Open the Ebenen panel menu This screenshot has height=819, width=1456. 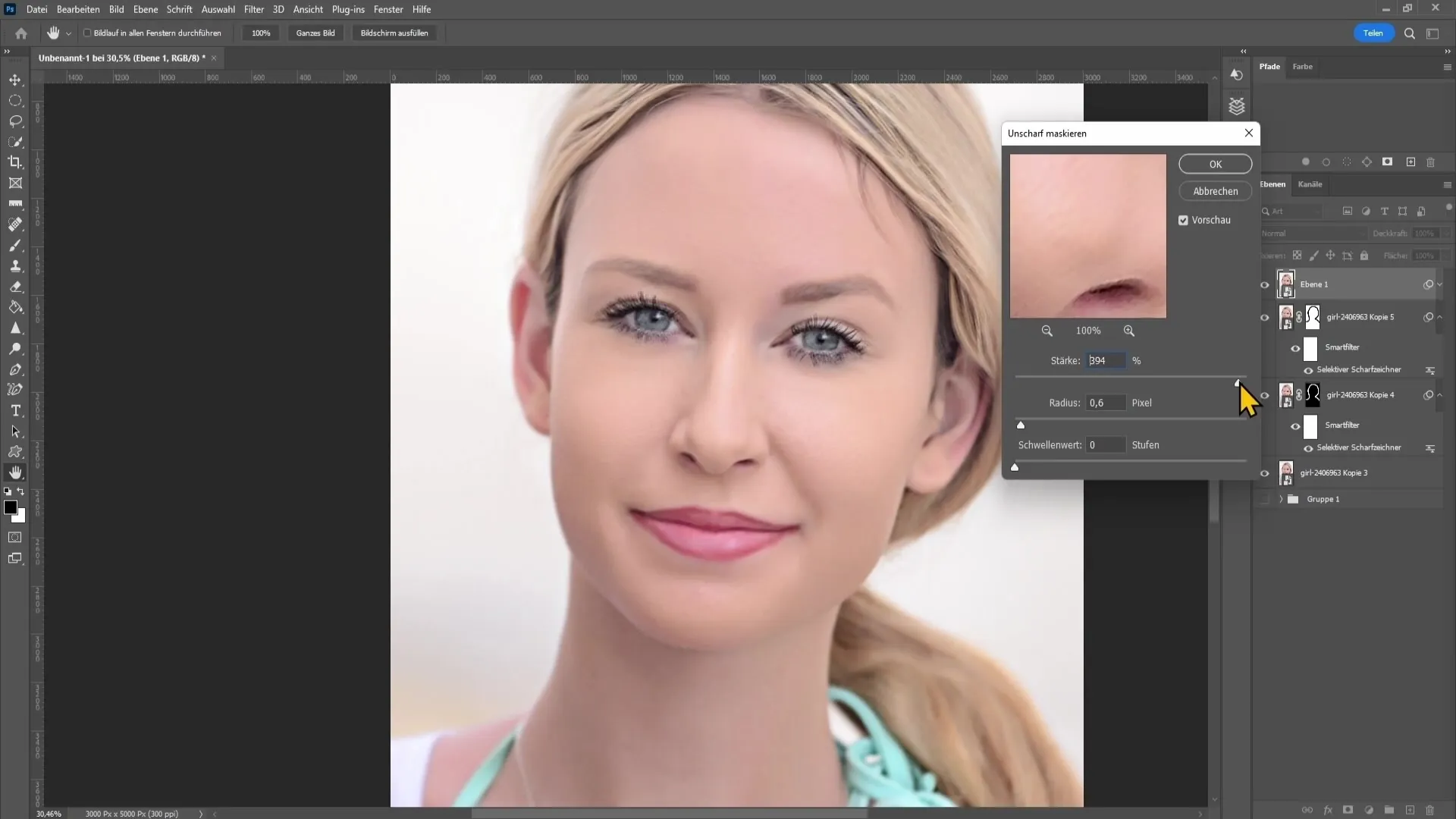(x=1447, y=184)
